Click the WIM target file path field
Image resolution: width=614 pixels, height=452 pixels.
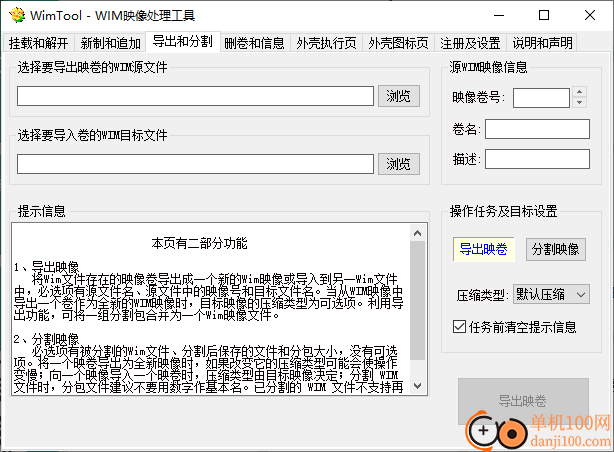click(x=195, y=164)
